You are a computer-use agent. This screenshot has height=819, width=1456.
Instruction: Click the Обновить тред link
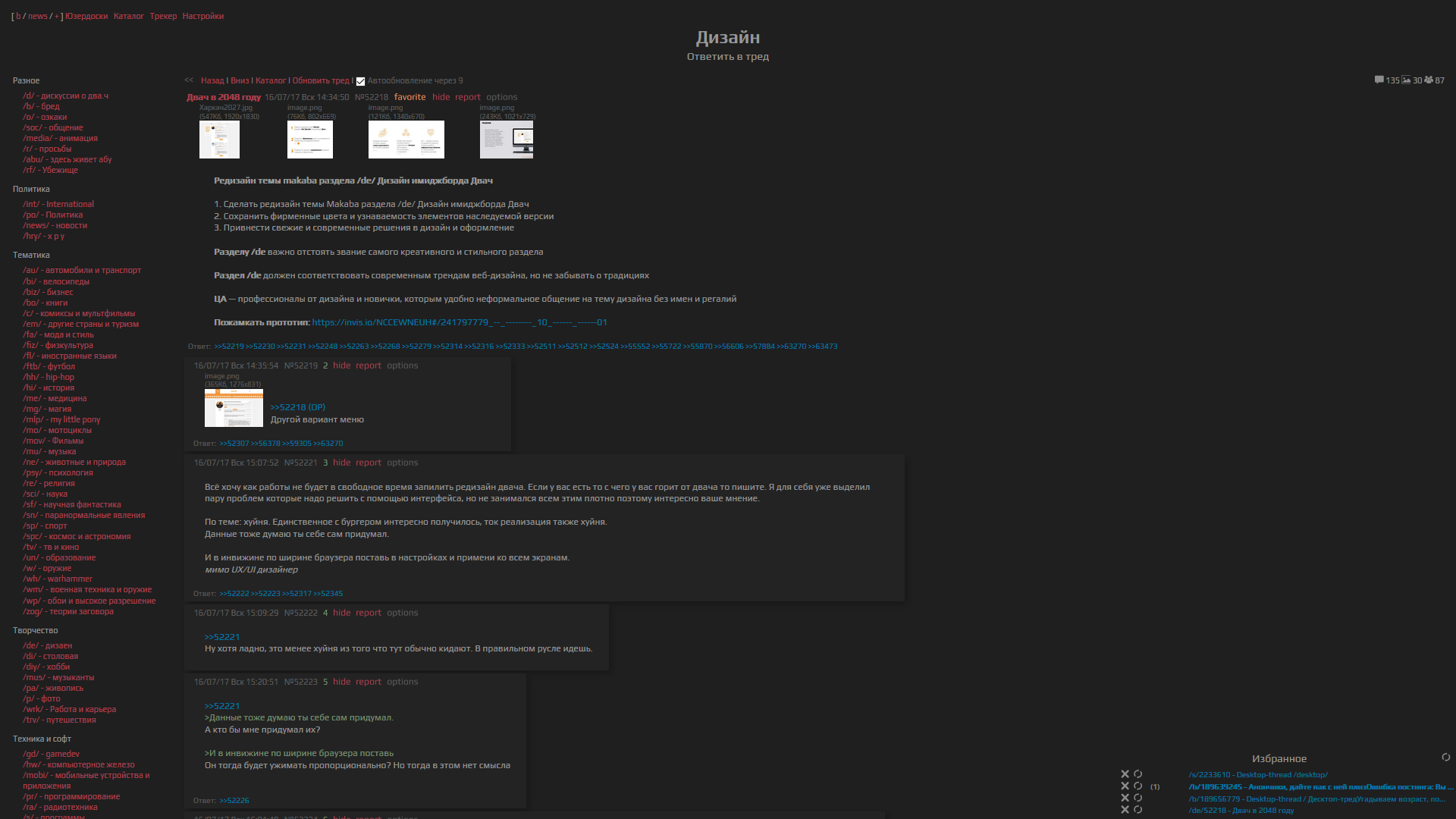click(x=321, y=80)
